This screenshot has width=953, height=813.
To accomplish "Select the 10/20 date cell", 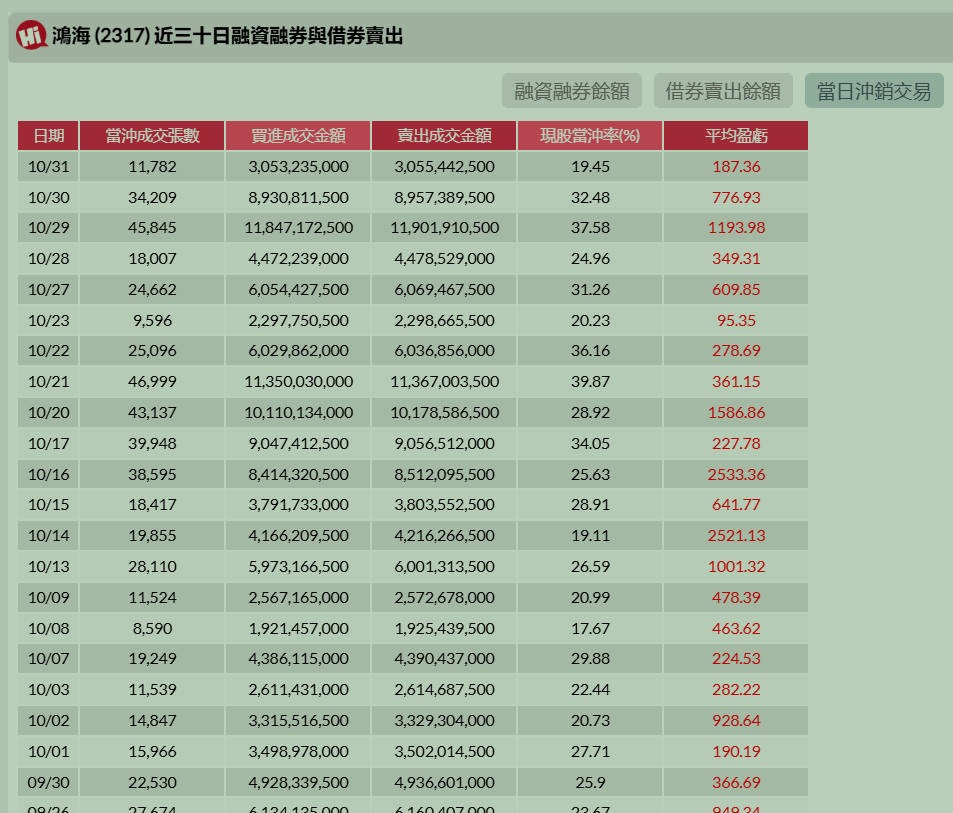I will point(49,413).
